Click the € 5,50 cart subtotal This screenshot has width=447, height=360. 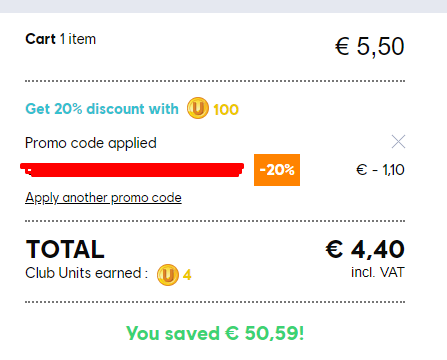pyautogui.click(x=370, y=46)
